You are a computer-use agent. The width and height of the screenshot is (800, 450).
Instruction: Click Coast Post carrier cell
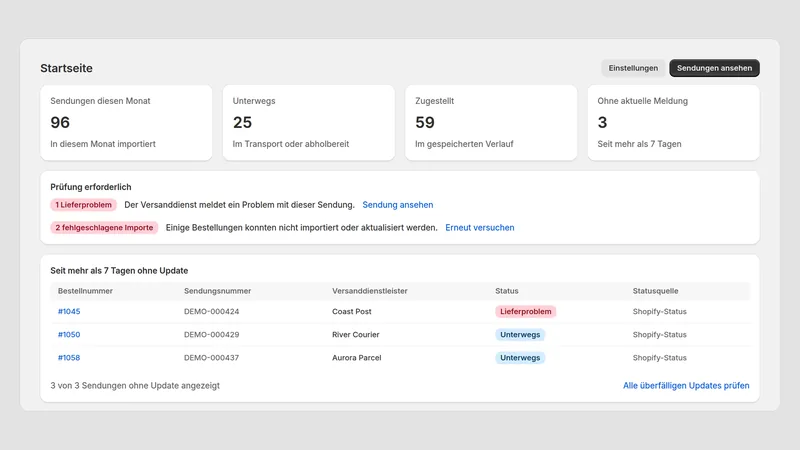point(352,311)
